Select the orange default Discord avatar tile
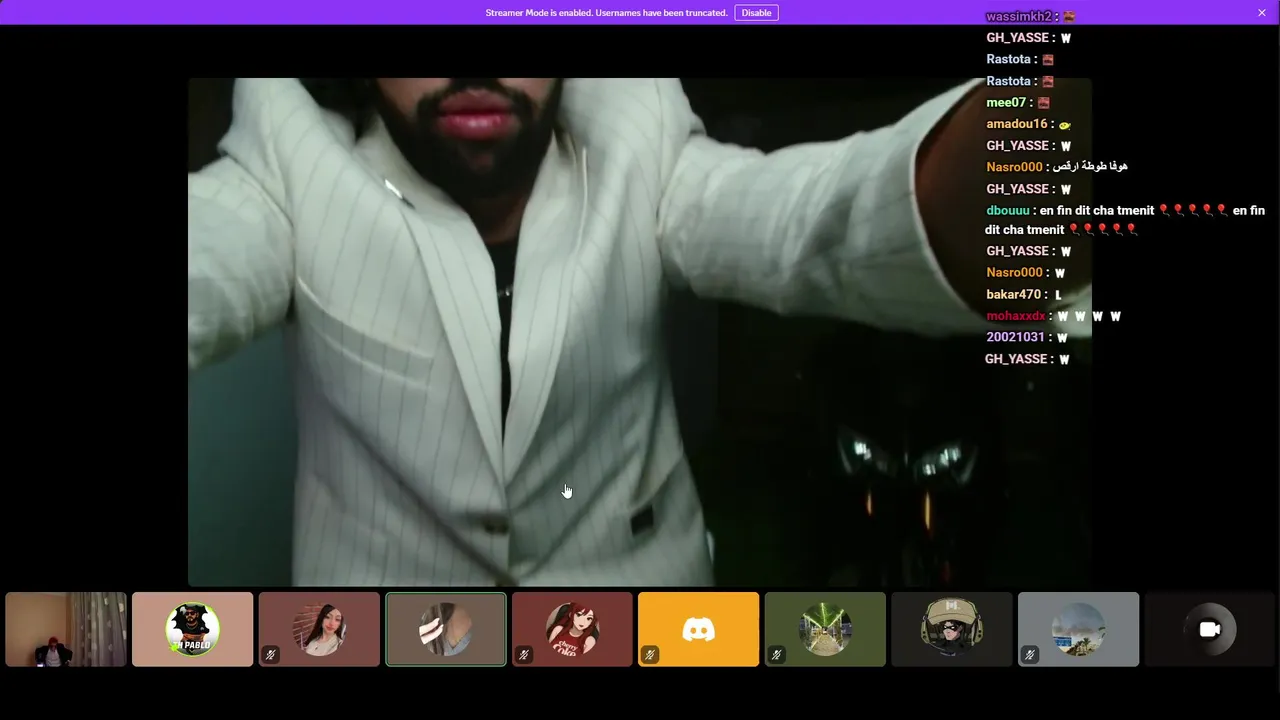 698,629
